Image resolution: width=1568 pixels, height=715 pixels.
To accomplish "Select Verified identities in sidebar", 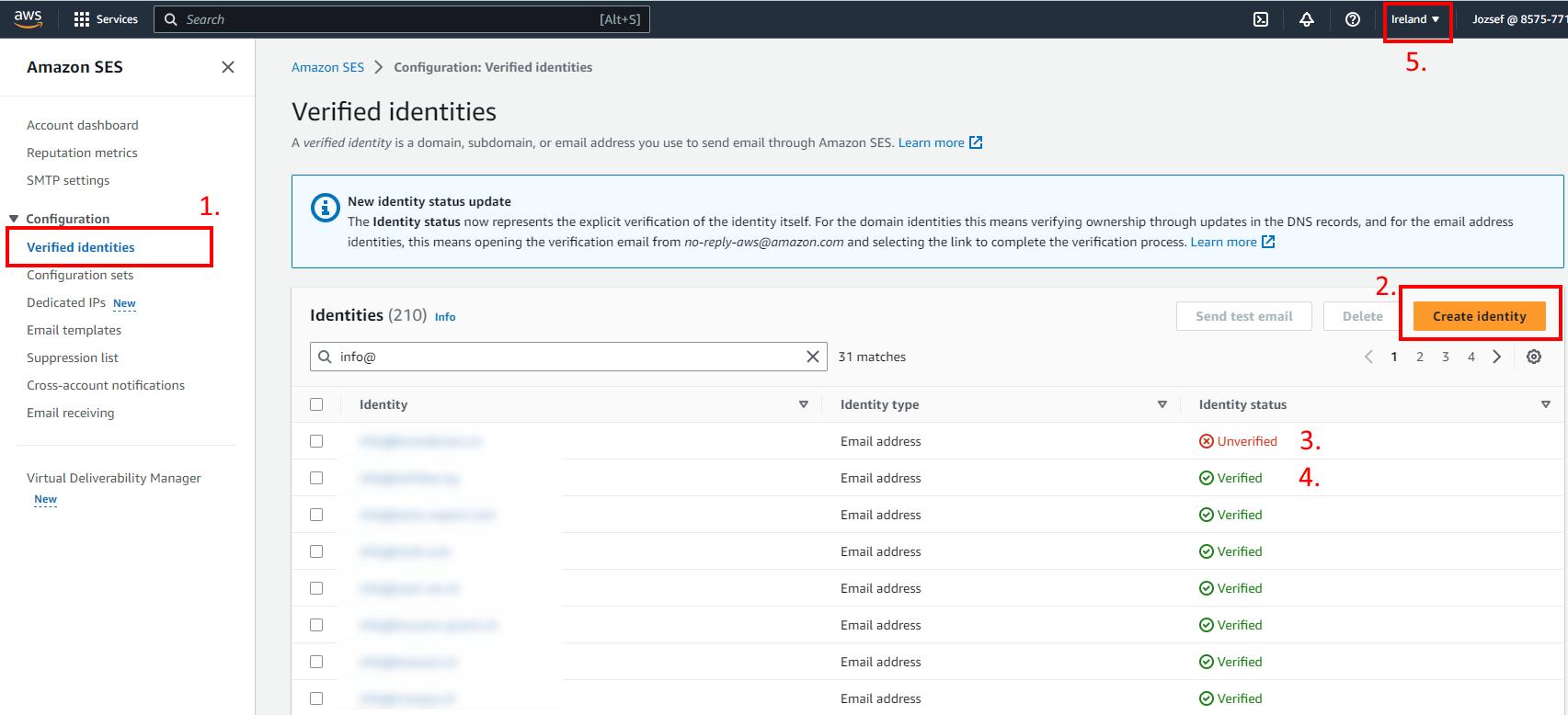I will click(x=81, y=247).
